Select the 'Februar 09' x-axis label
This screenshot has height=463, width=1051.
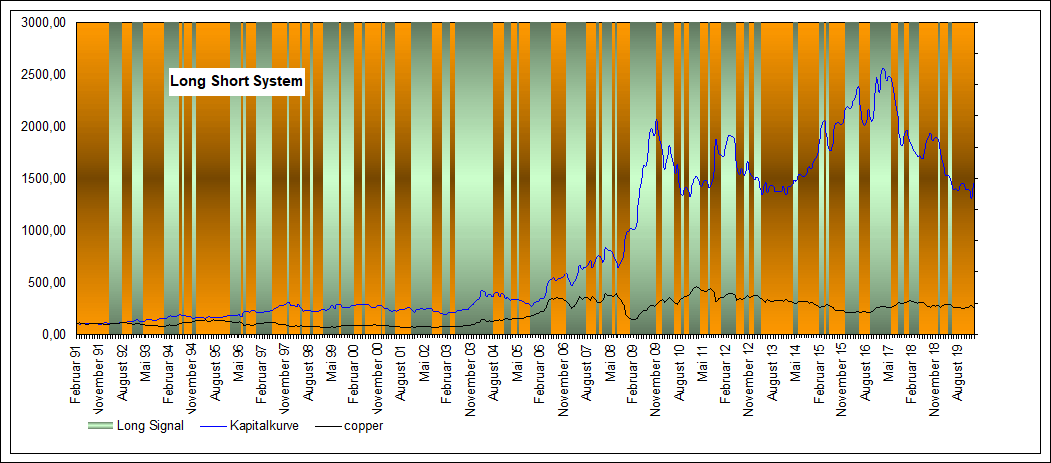(x=632, y=375)
